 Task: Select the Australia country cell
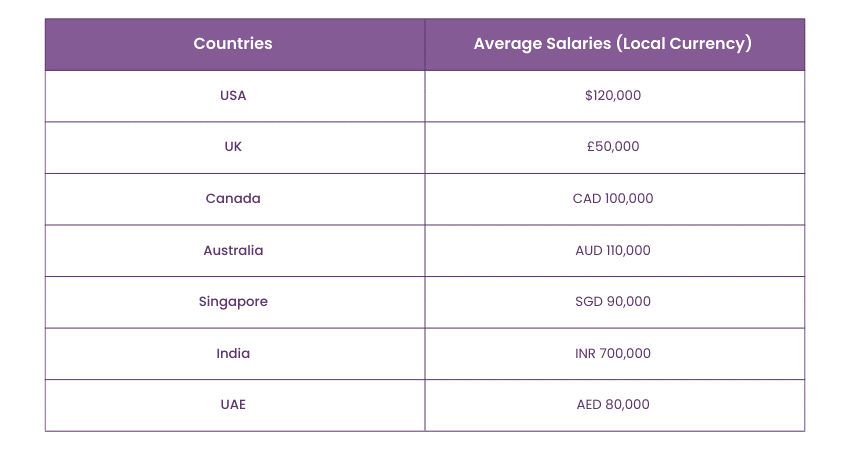(233, 250)
